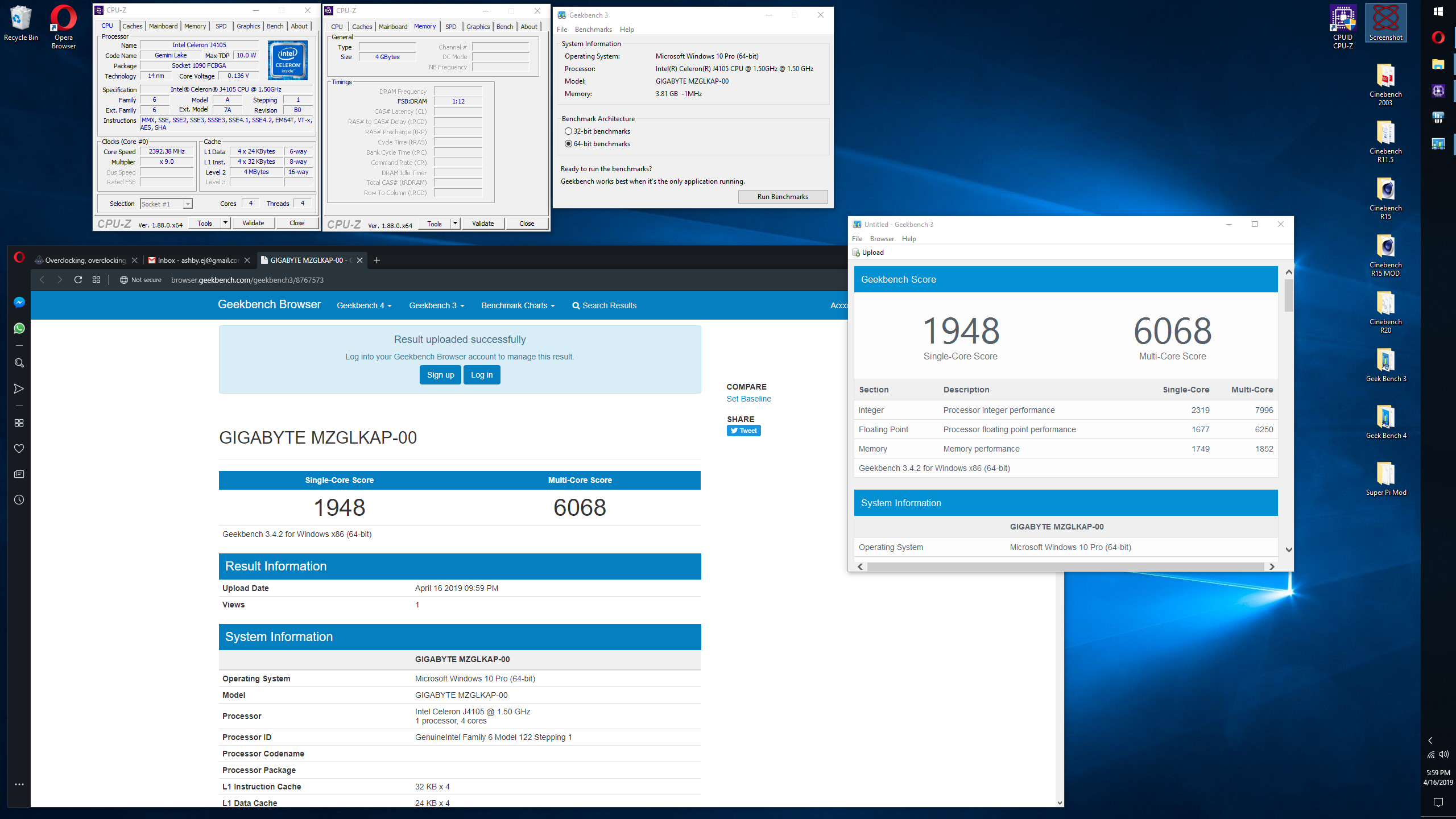Open the Geekbench 4 dropdown menu
The image size is (1456, 819).
point(364,305)
